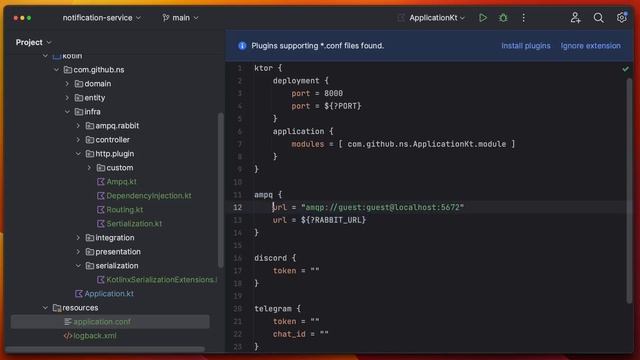
Task: Select the Routing.kt Kotlin file icon
Action: (x=101, y=210)
